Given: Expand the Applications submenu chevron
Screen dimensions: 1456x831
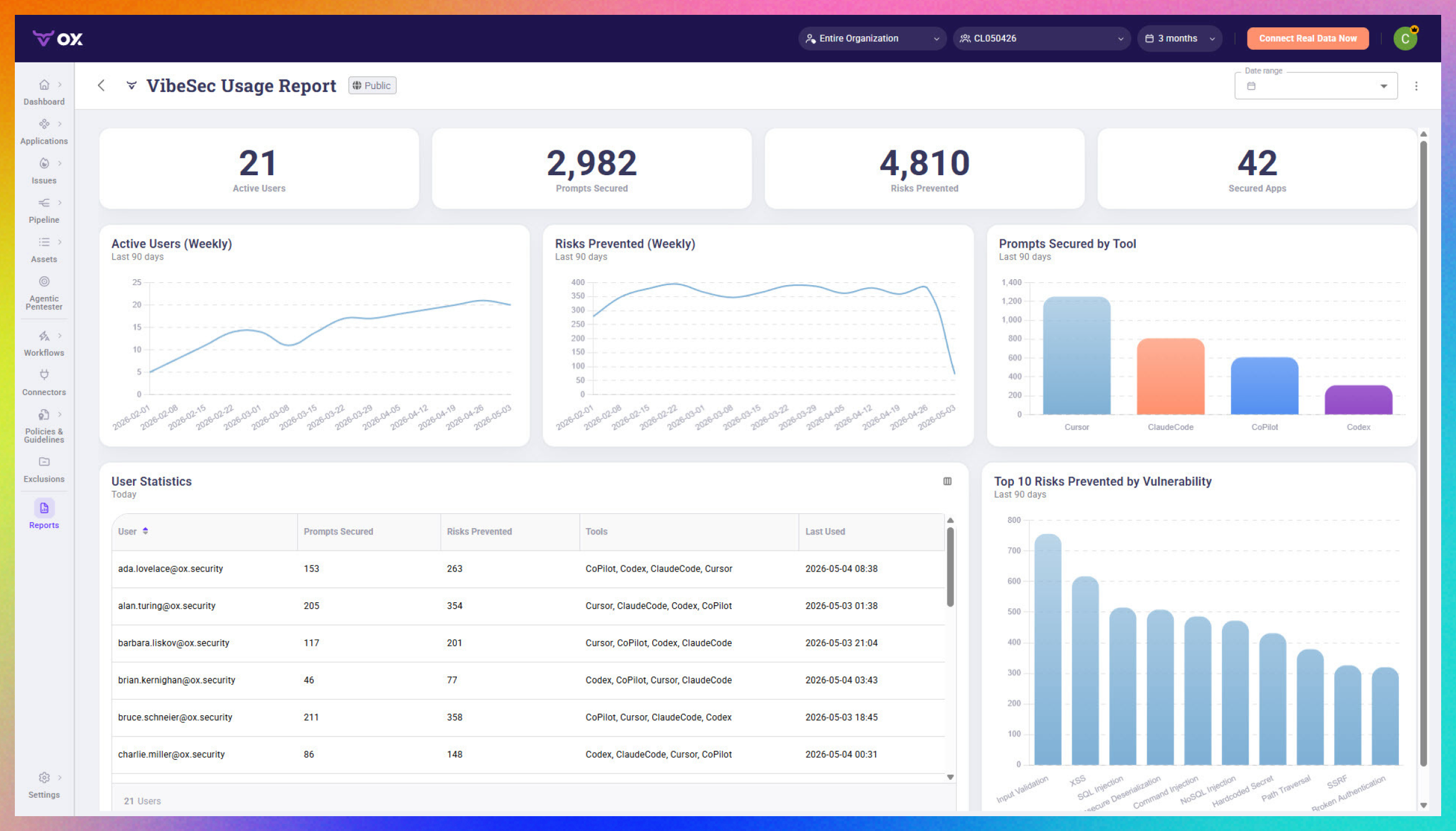Looking at the screenshot, I should pos(60,124).
